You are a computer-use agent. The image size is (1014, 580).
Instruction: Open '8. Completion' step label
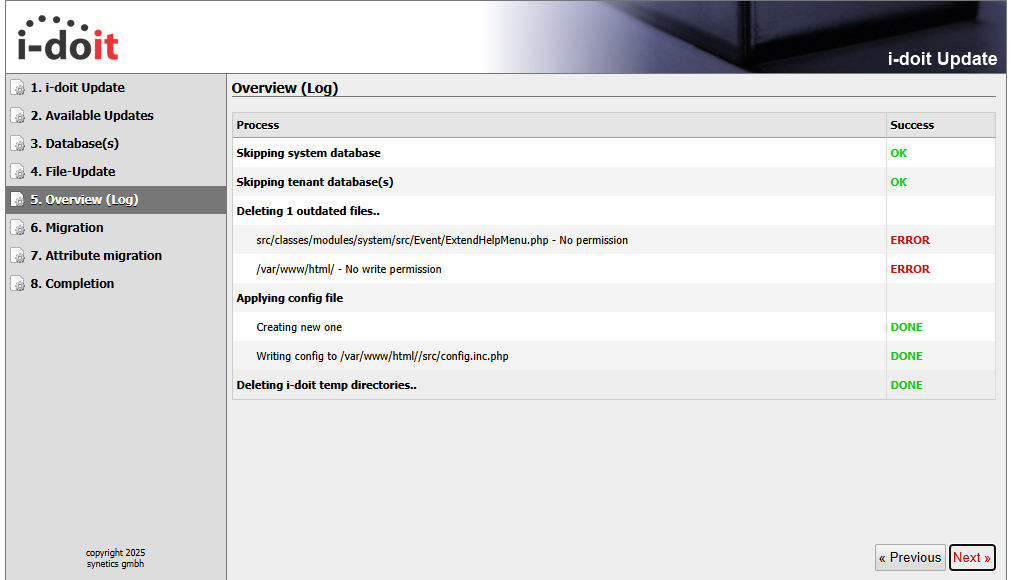pyautogui.click(x=79, y=284)
